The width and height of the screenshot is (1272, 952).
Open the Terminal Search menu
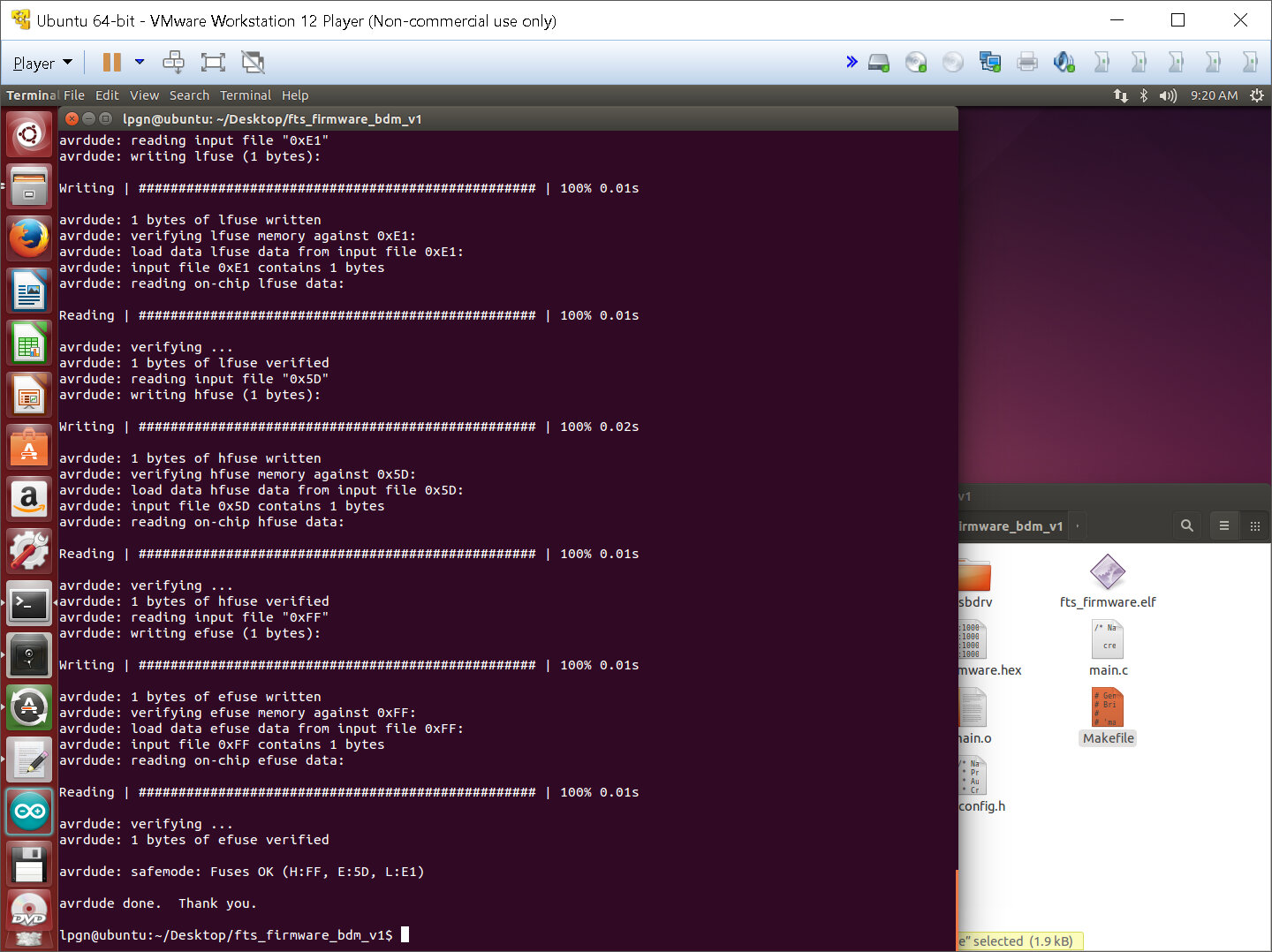pyautogui.click(x=189, y=95)
